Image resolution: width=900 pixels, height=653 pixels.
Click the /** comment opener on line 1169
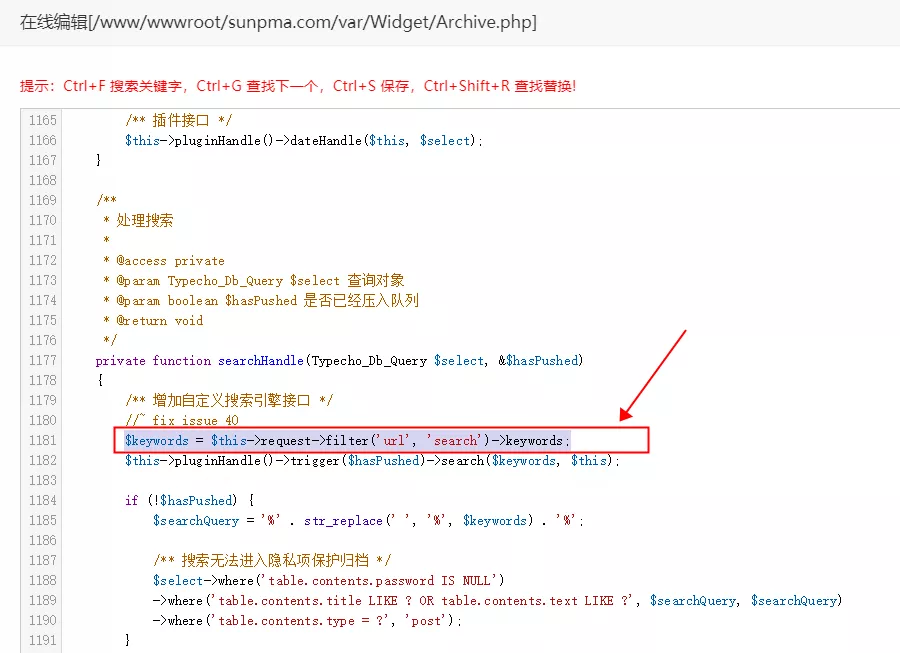[107, 200]
